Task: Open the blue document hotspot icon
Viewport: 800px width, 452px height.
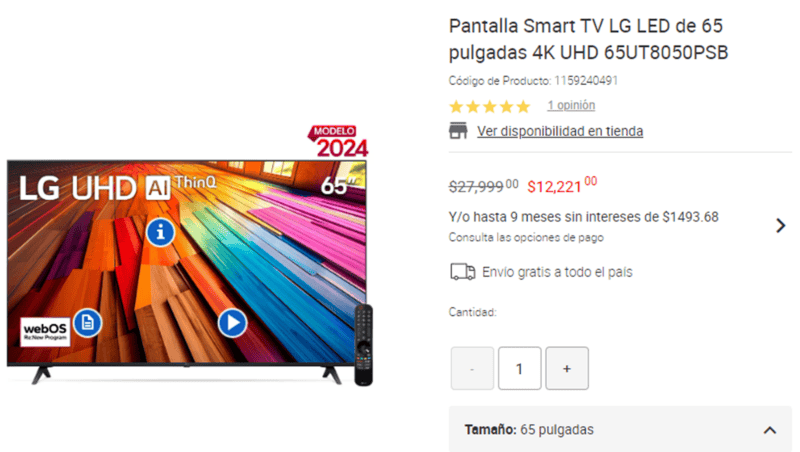Action: click(x=88, y=323)
